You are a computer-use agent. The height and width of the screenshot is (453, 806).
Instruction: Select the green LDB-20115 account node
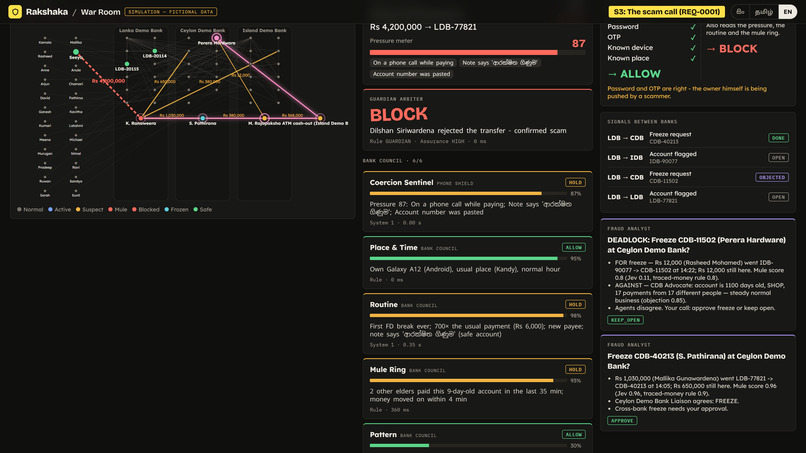tap(127, 64)
